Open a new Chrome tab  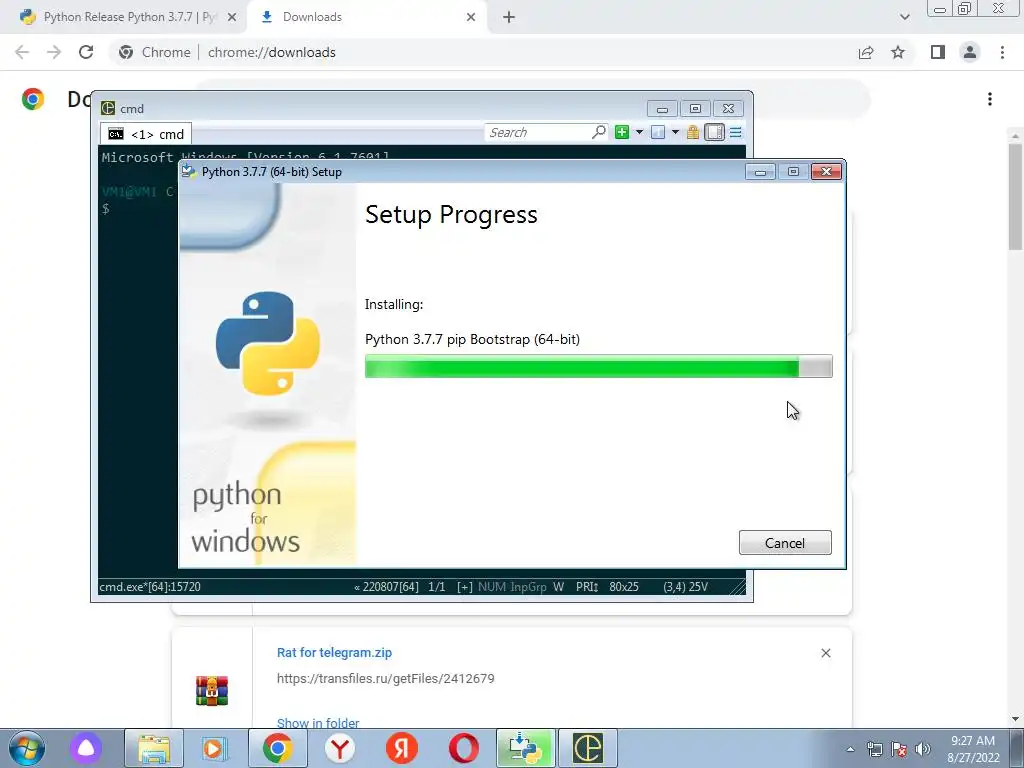[x=509, y=18]
